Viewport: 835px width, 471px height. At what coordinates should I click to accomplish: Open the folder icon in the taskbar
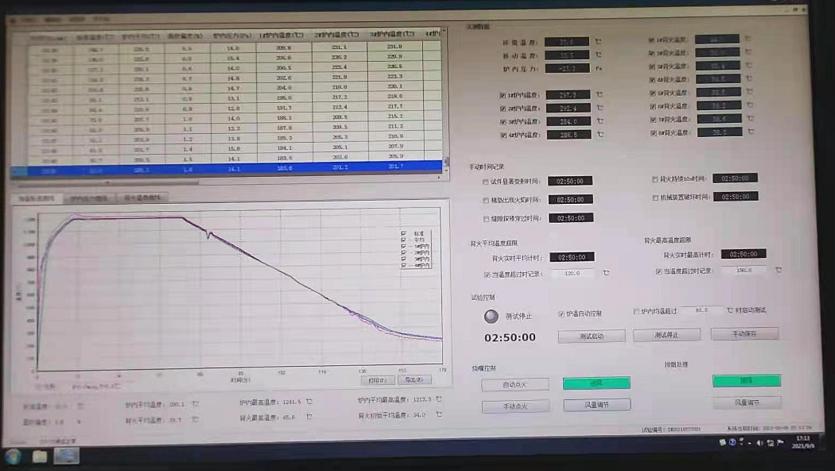(39, 456)
